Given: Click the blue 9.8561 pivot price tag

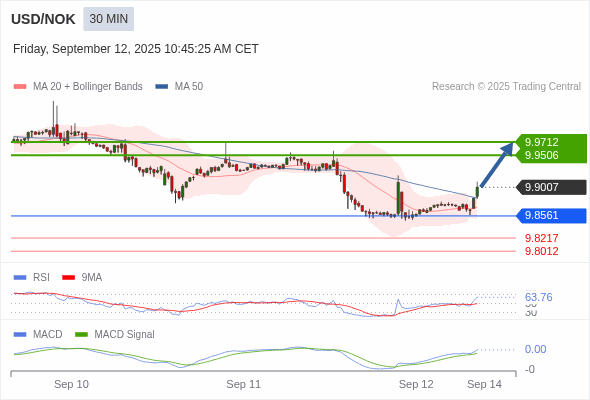Looking at the screenshot, I should click(551, 216).
